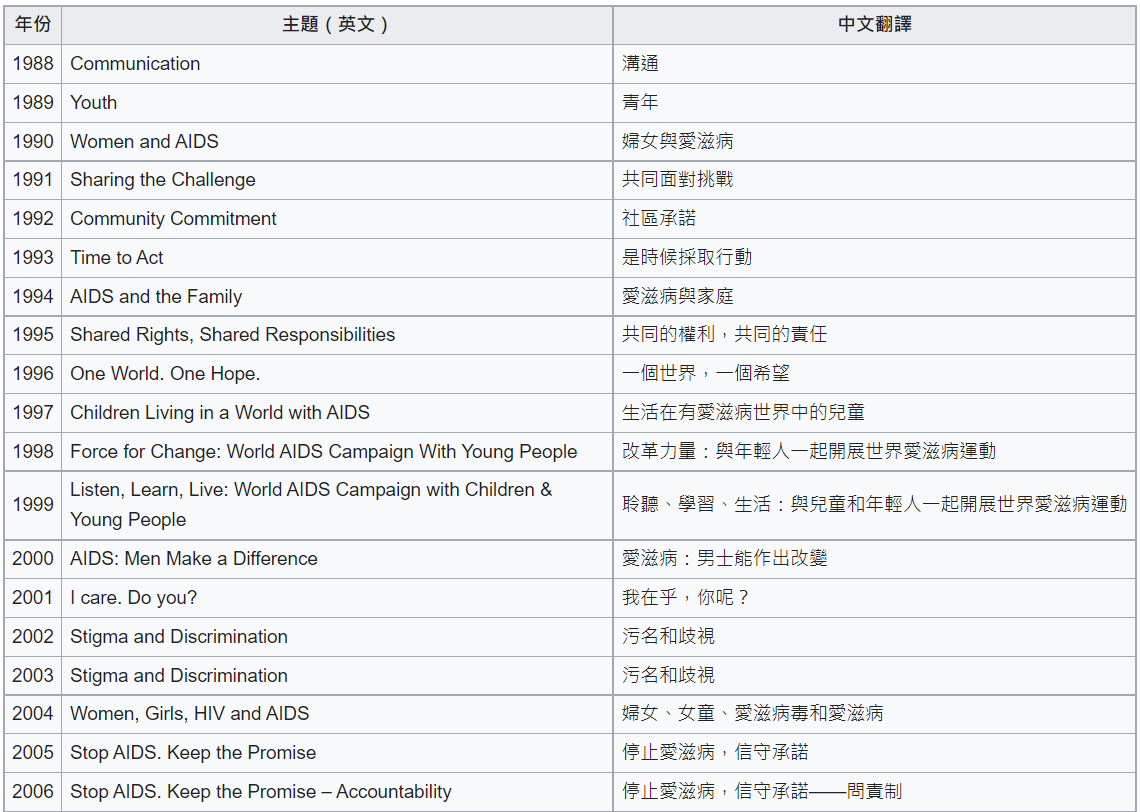Click the 中文翻譯 column header
This screenshot has height=812, width=1140.
pos(874,24)
